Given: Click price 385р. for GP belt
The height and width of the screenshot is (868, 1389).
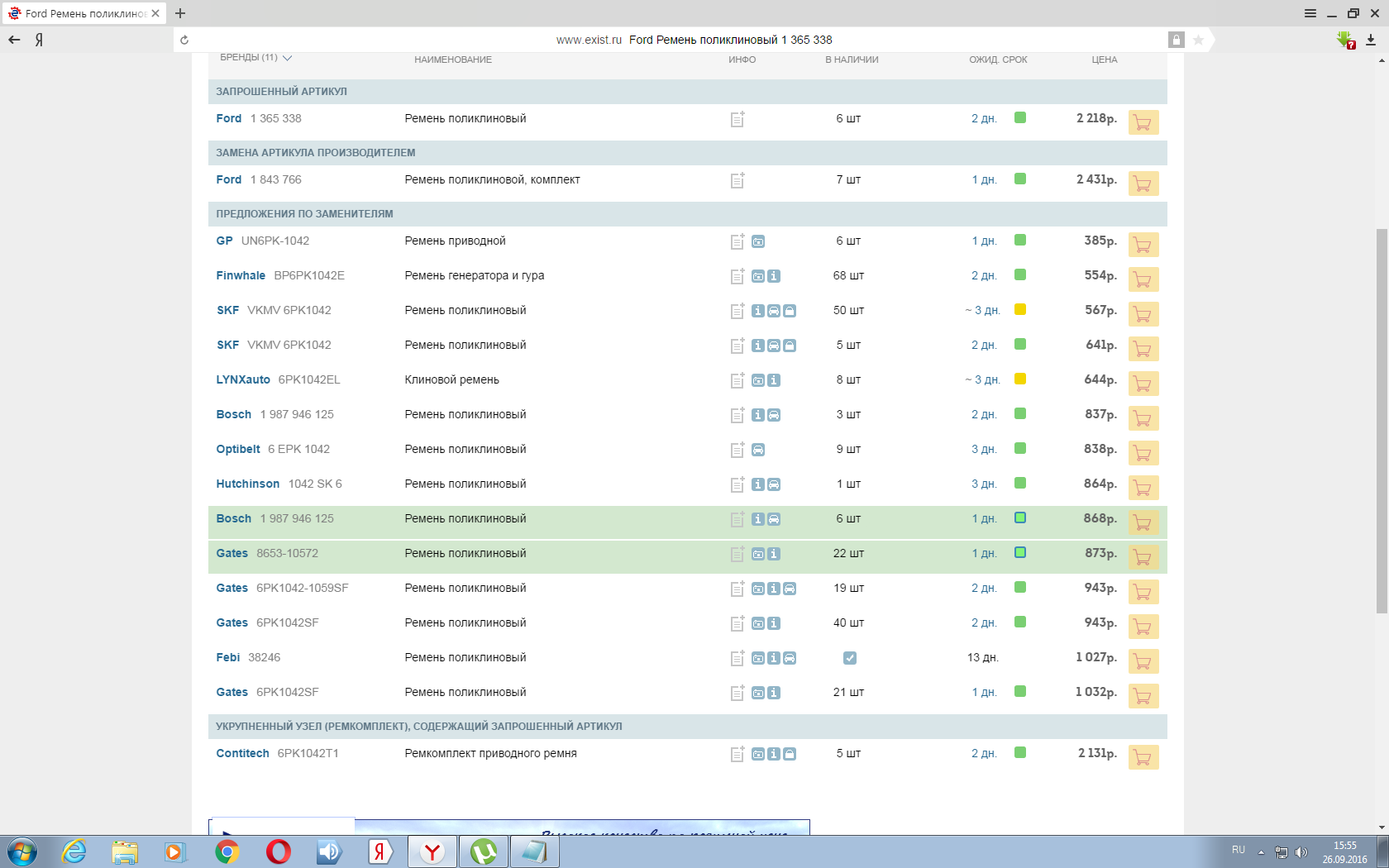Looking at the screenshot, I should [x=1100, y=241].
